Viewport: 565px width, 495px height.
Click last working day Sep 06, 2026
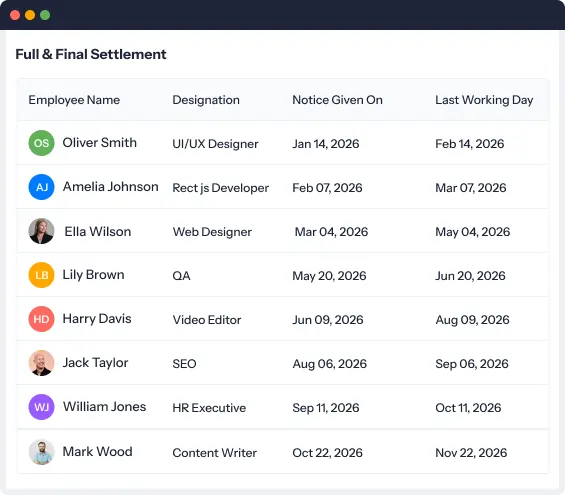pos(472,364)
